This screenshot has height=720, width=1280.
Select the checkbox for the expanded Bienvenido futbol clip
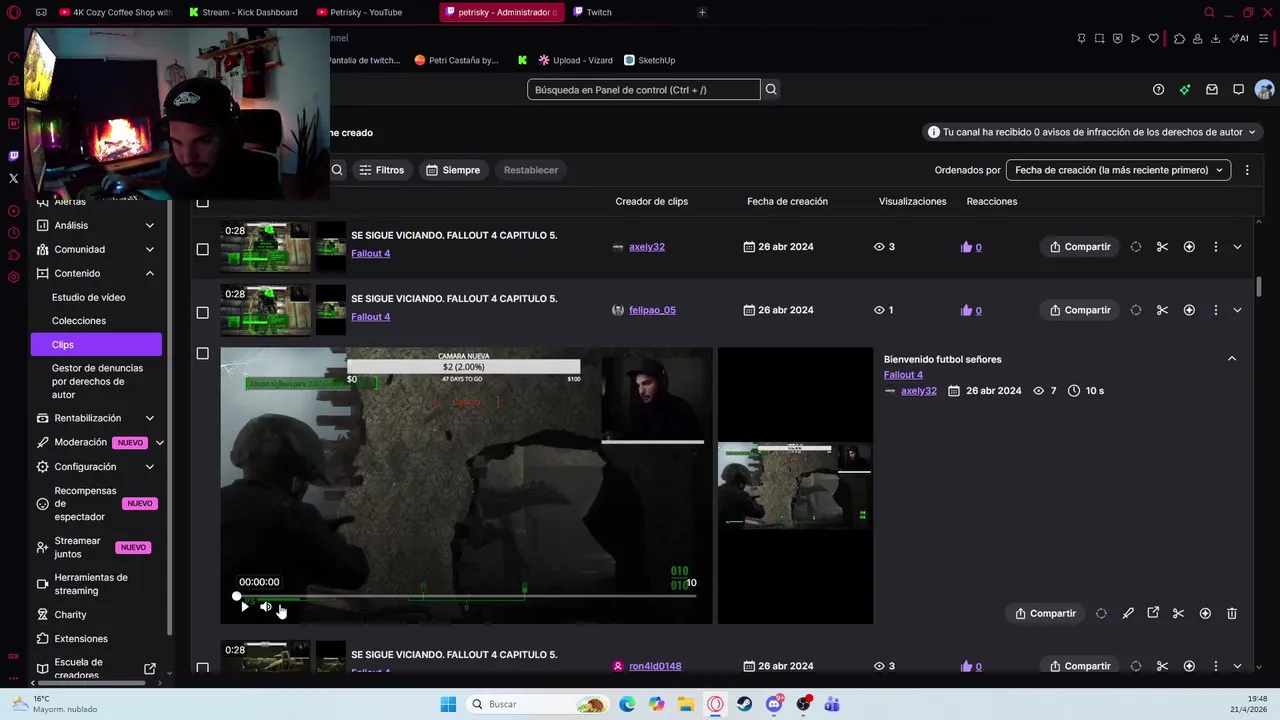(202, 353)
